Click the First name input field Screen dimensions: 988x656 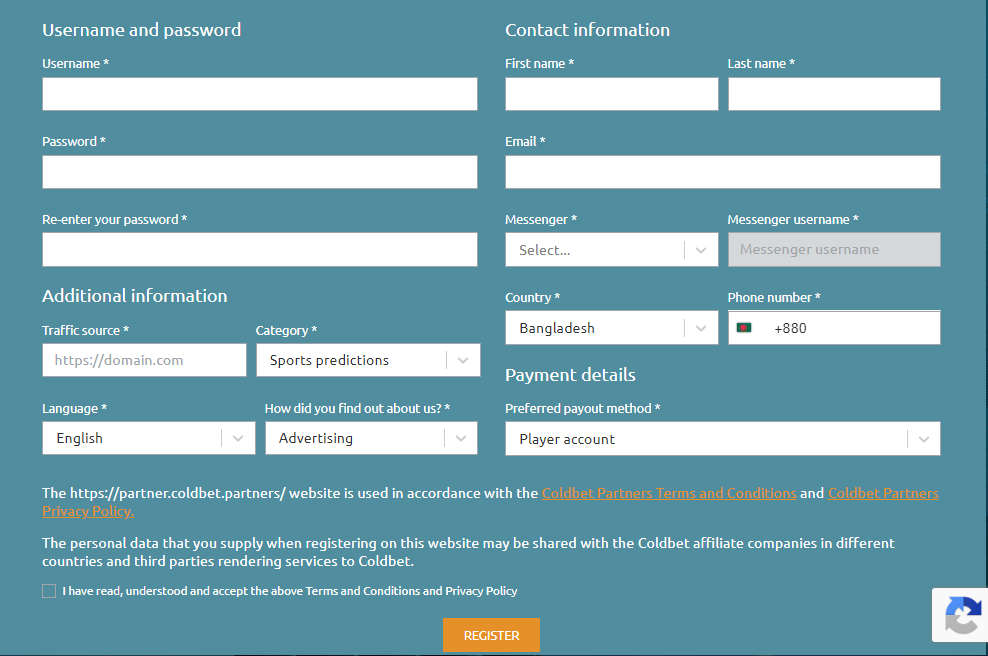click(x=611, y=94)
